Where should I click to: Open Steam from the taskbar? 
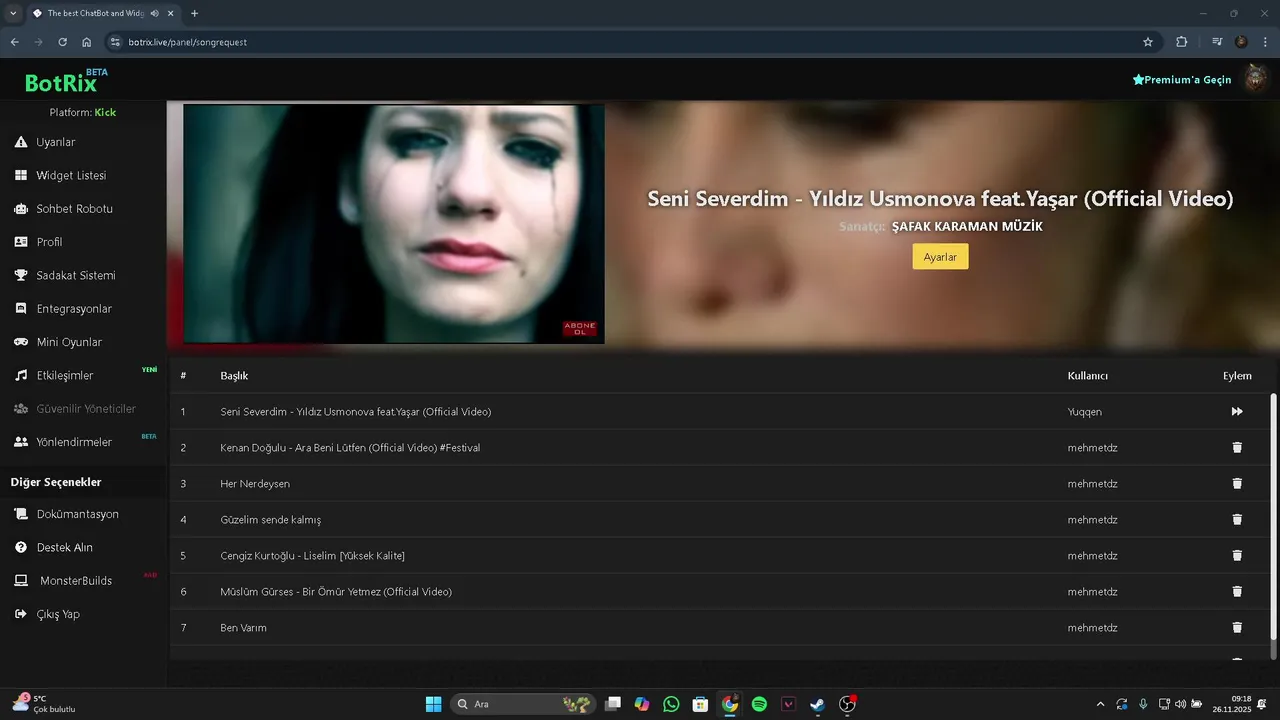coord(817,704)
